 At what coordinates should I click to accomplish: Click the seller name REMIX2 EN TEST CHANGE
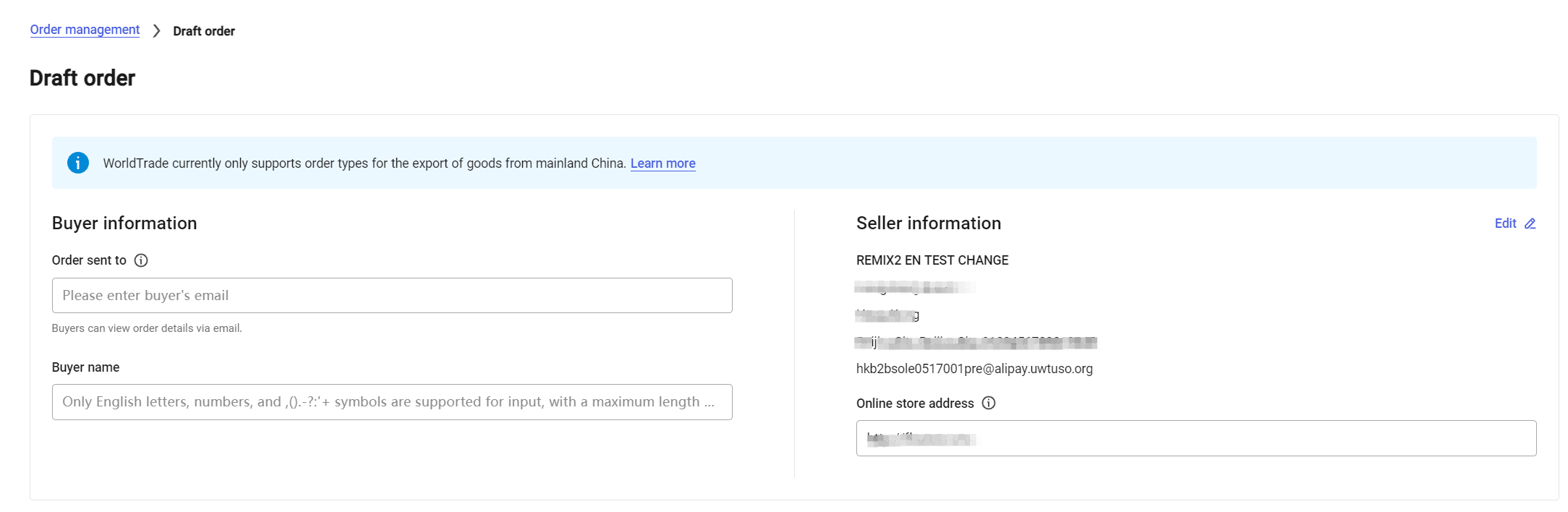click(x=932, y=260)
